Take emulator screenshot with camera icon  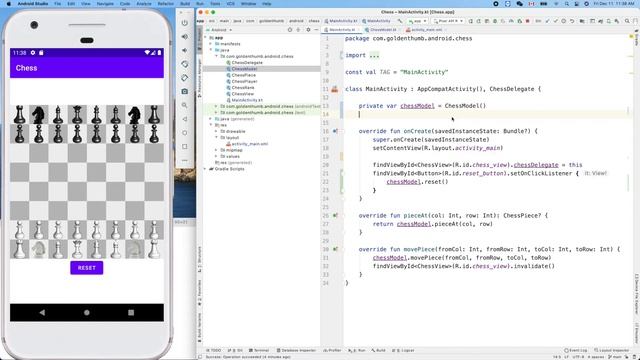coord(184,91)
